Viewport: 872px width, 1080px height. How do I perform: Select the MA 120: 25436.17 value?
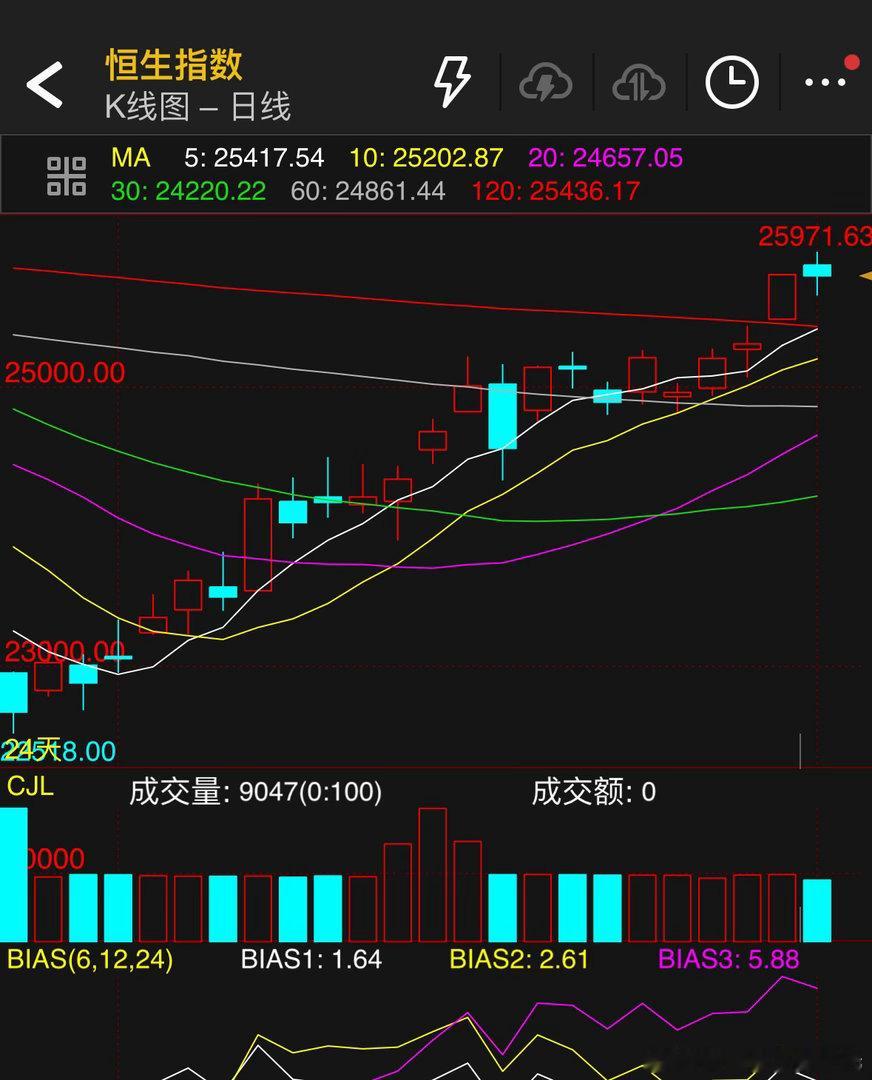coord(556,191)
